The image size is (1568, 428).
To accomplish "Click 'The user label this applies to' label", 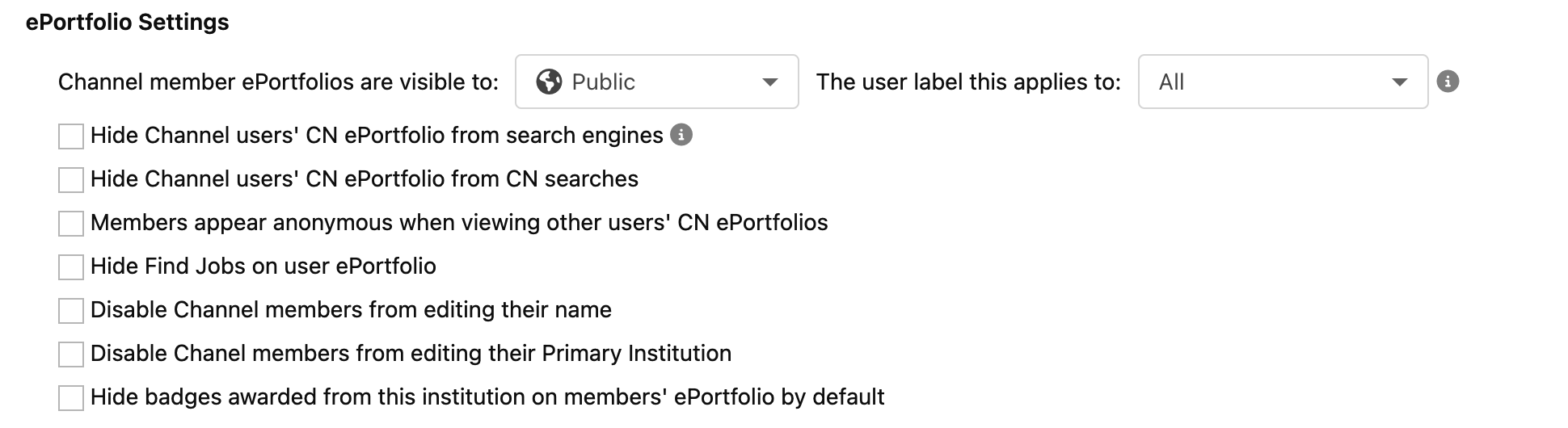I will click(968, 82).
